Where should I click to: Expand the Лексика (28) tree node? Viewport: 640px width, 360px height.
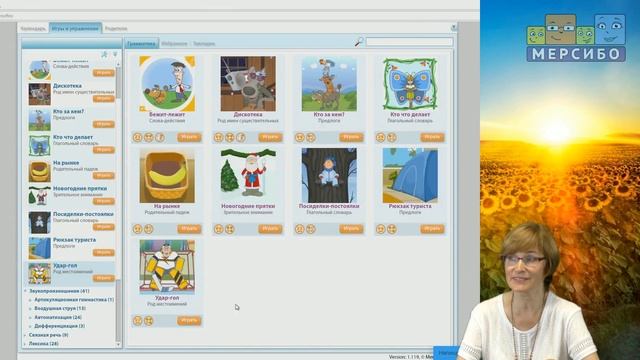pyautogui.click(x=25, y=344)
